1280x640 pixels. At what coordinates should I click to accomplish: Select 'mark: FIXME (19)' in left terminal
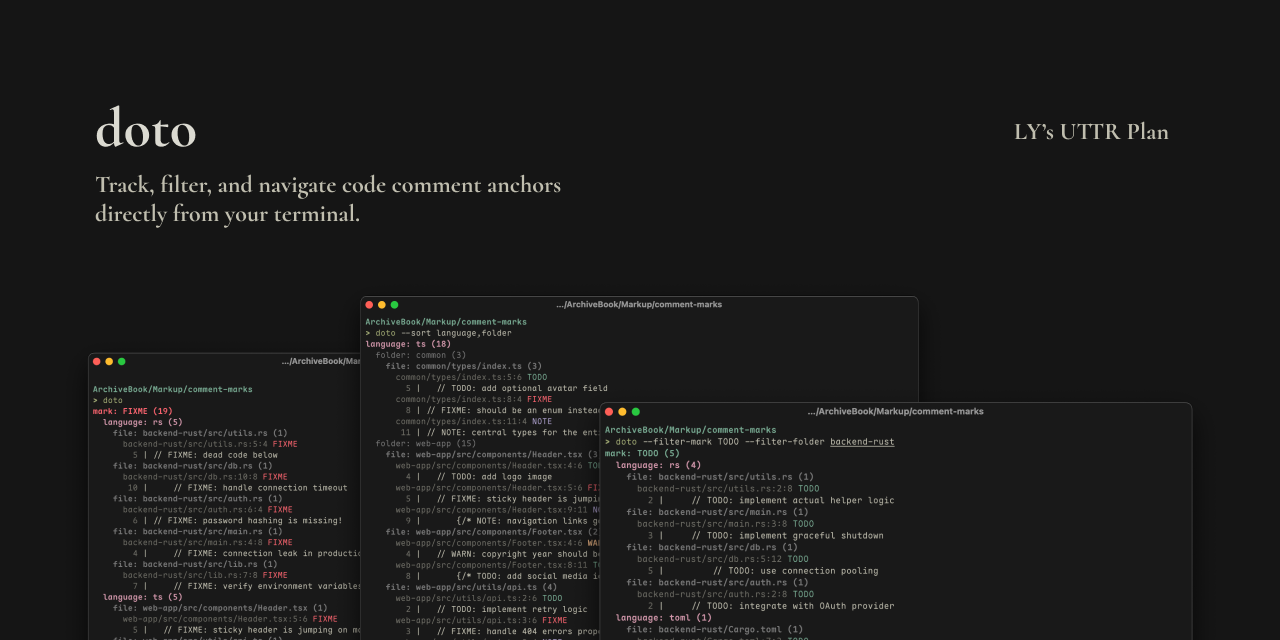coord(133,411)
